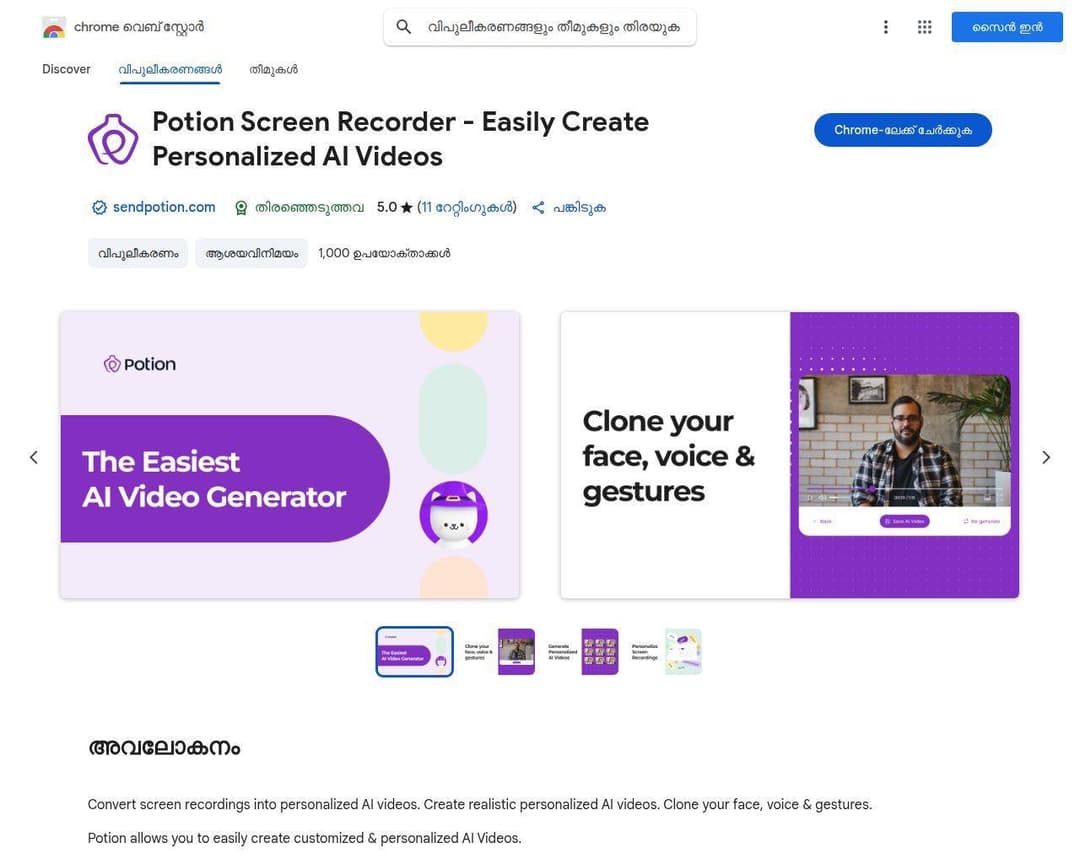Click the Chrome Web Store rainbow logo
The height and width of the screenshot is (864, 1080).
pos(54,27)
